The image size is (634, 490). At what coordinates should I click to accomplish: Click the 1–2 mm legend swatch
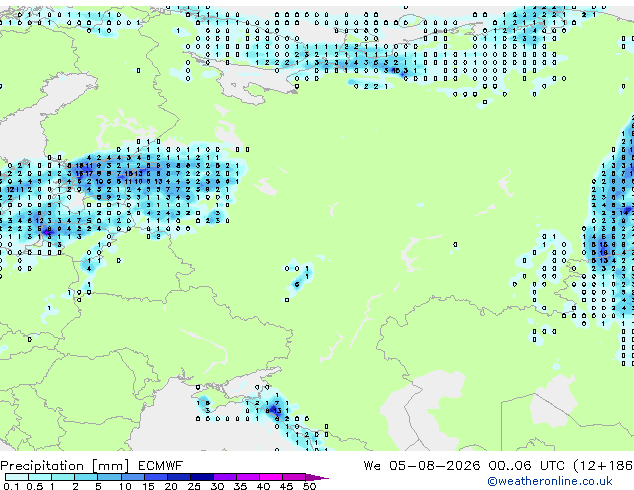pos(63,477)
